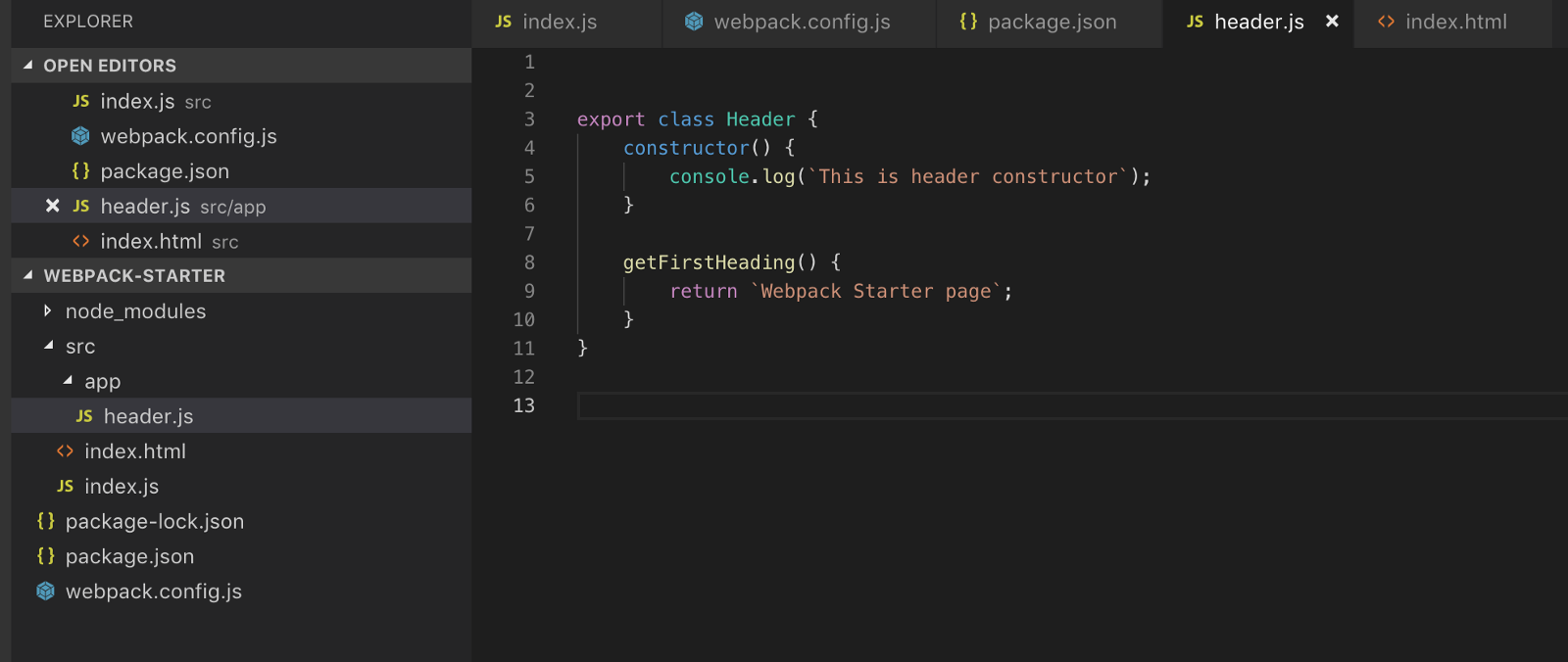Click the JS icon on index.js tab

(x=503, y=22)
